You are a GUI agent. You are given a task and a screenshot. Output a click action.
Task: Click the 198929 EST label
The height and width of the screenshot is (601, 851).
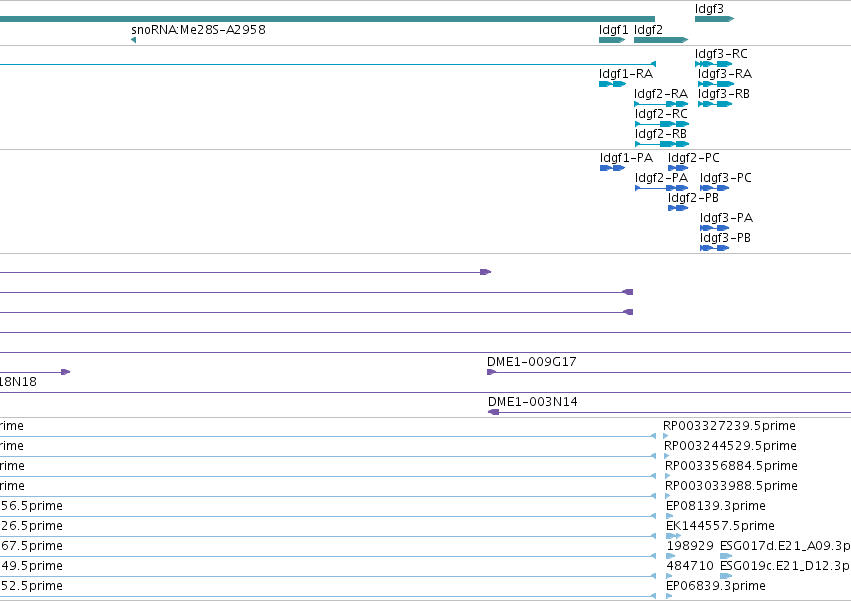click(690, 547)
